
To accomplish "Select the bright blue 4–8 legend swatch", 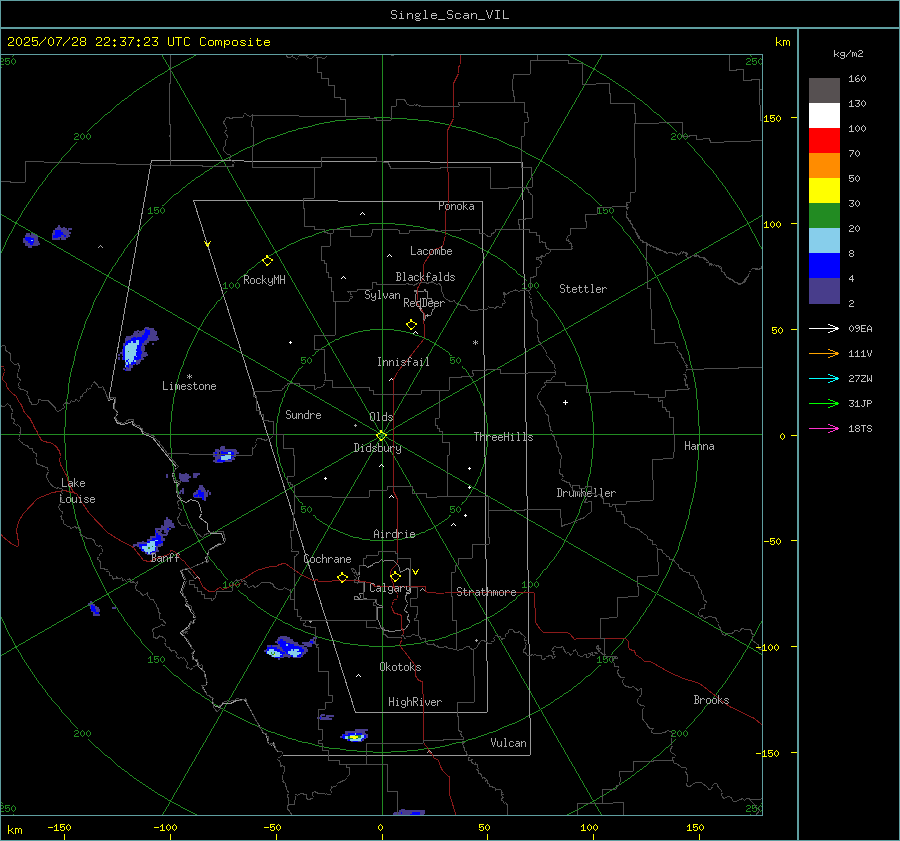I will (x=824, y=266).
